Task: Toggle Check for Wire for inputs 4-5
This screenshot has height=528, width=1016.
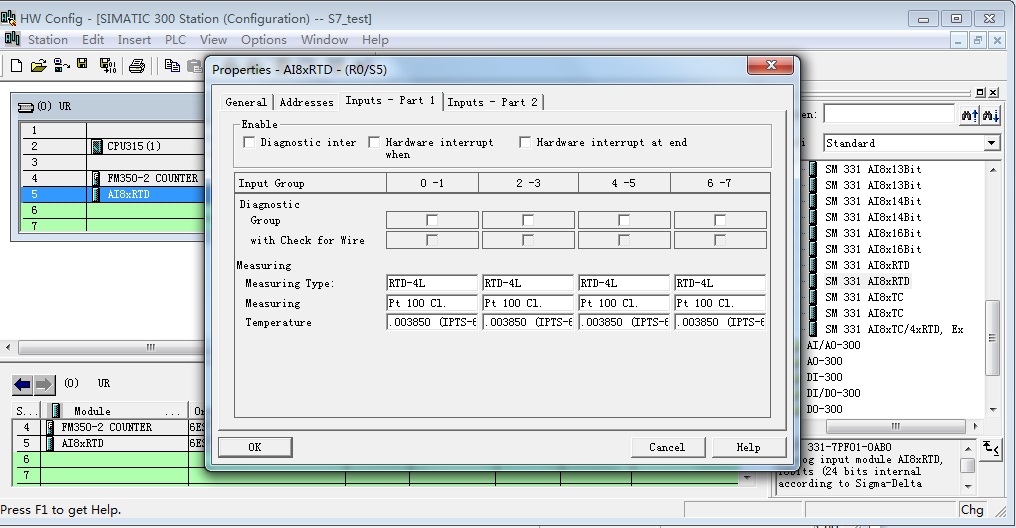Action: pos(623,240)
